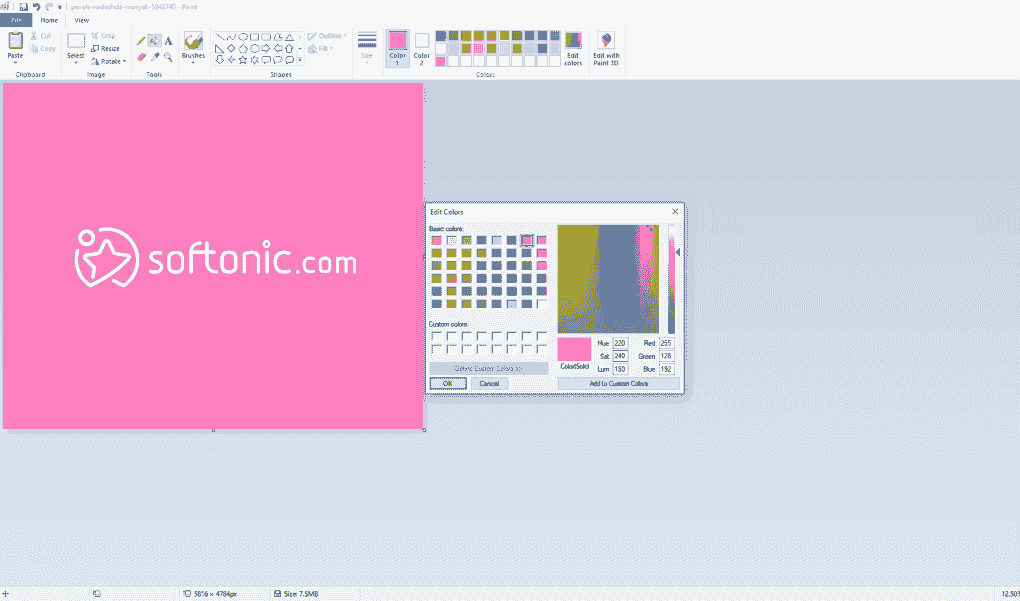
Task: Expand the Rotate options menu
Action: tap(124, 61)
